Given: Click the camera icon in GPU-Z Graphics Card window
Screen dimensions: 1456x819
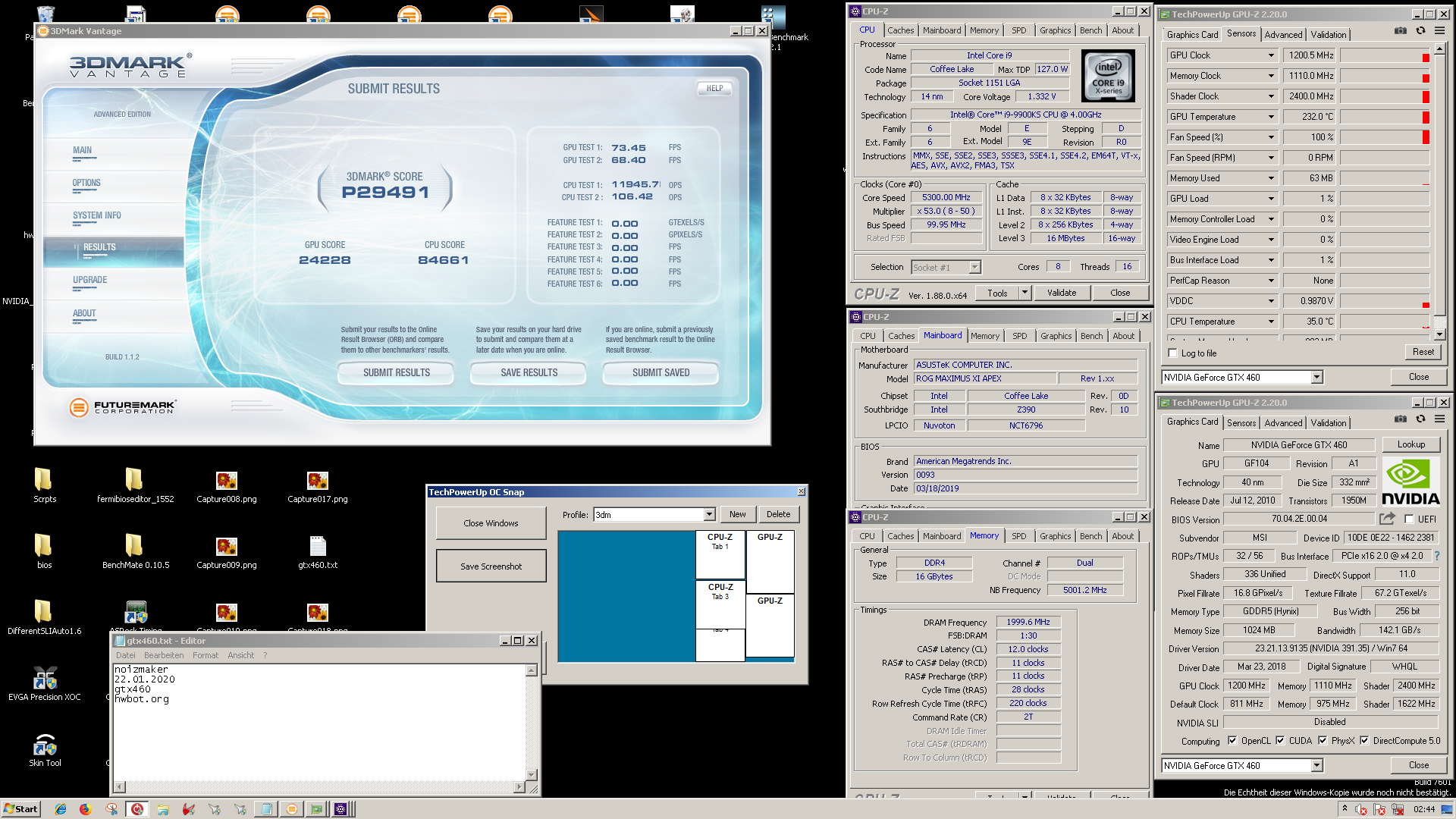Looking at the screenshot, I should (x=1401, y=419).
